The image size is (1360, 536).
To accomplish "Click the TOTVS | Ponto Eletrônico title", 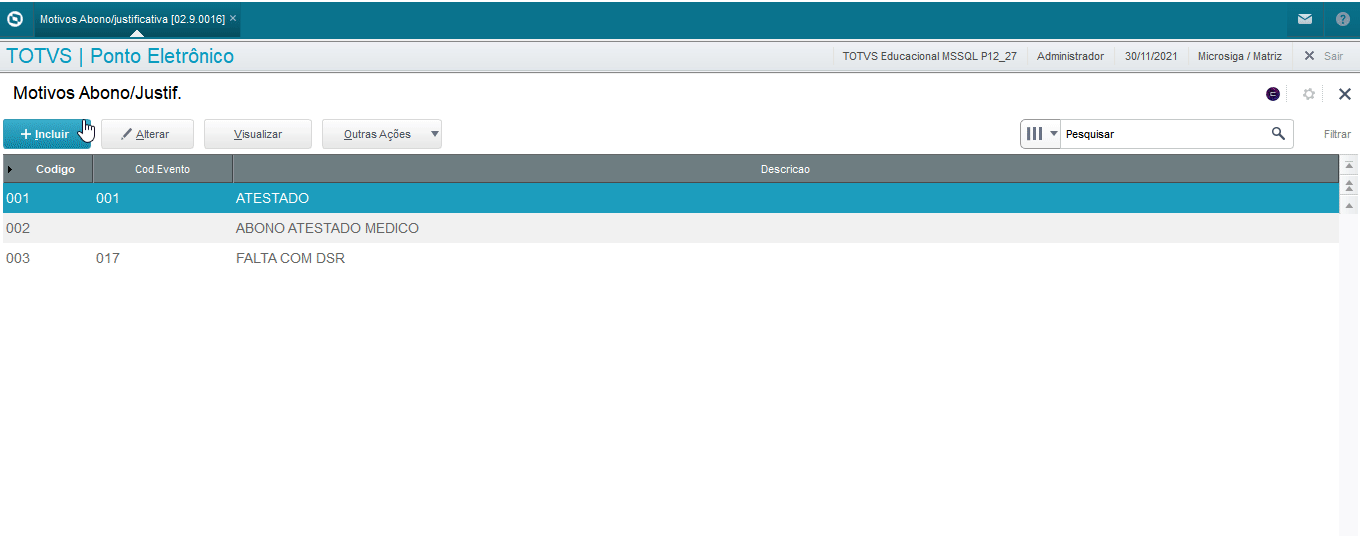I will [120, 56].
